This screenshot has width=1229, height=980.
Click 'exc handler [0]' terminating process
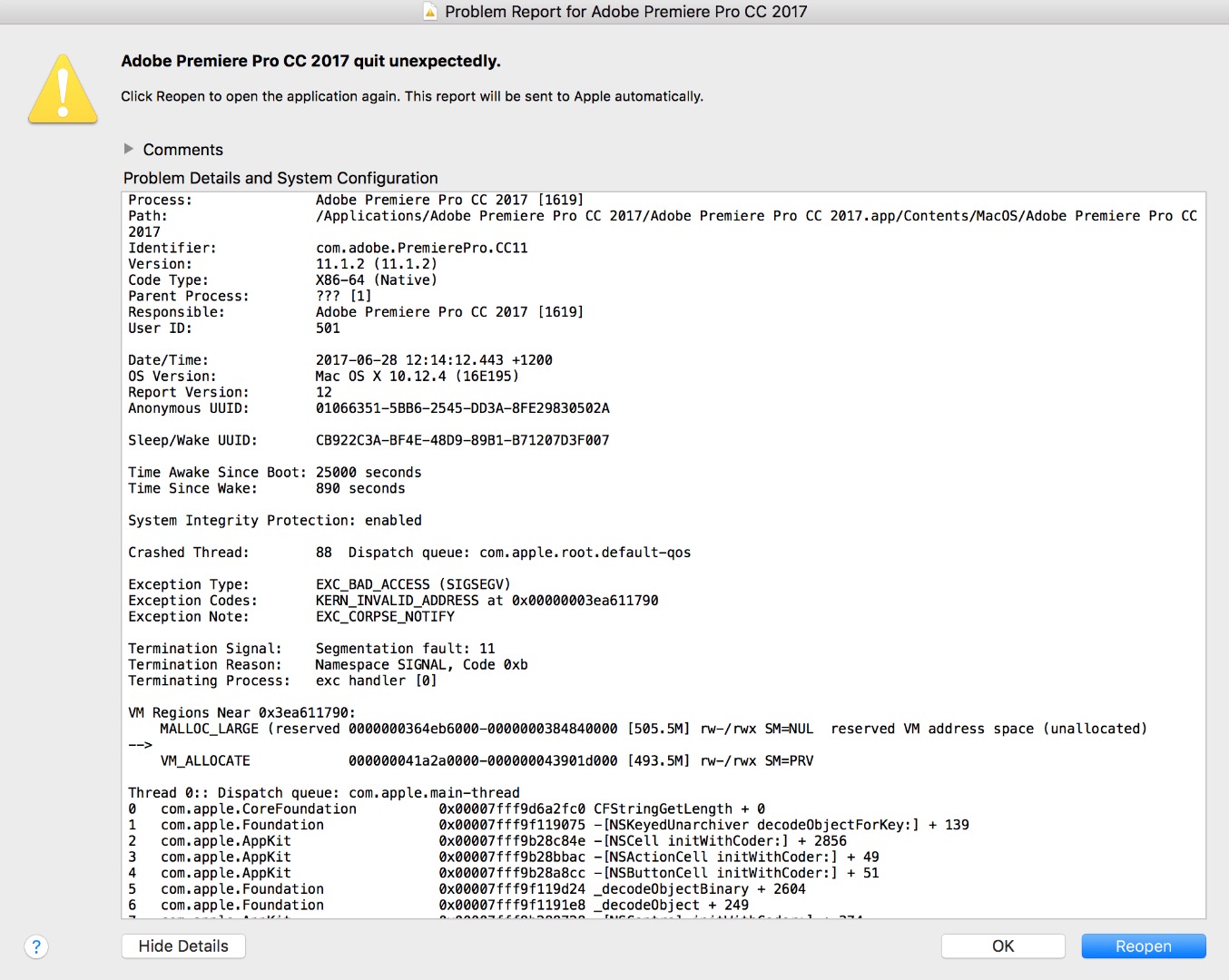coord(376,681)
